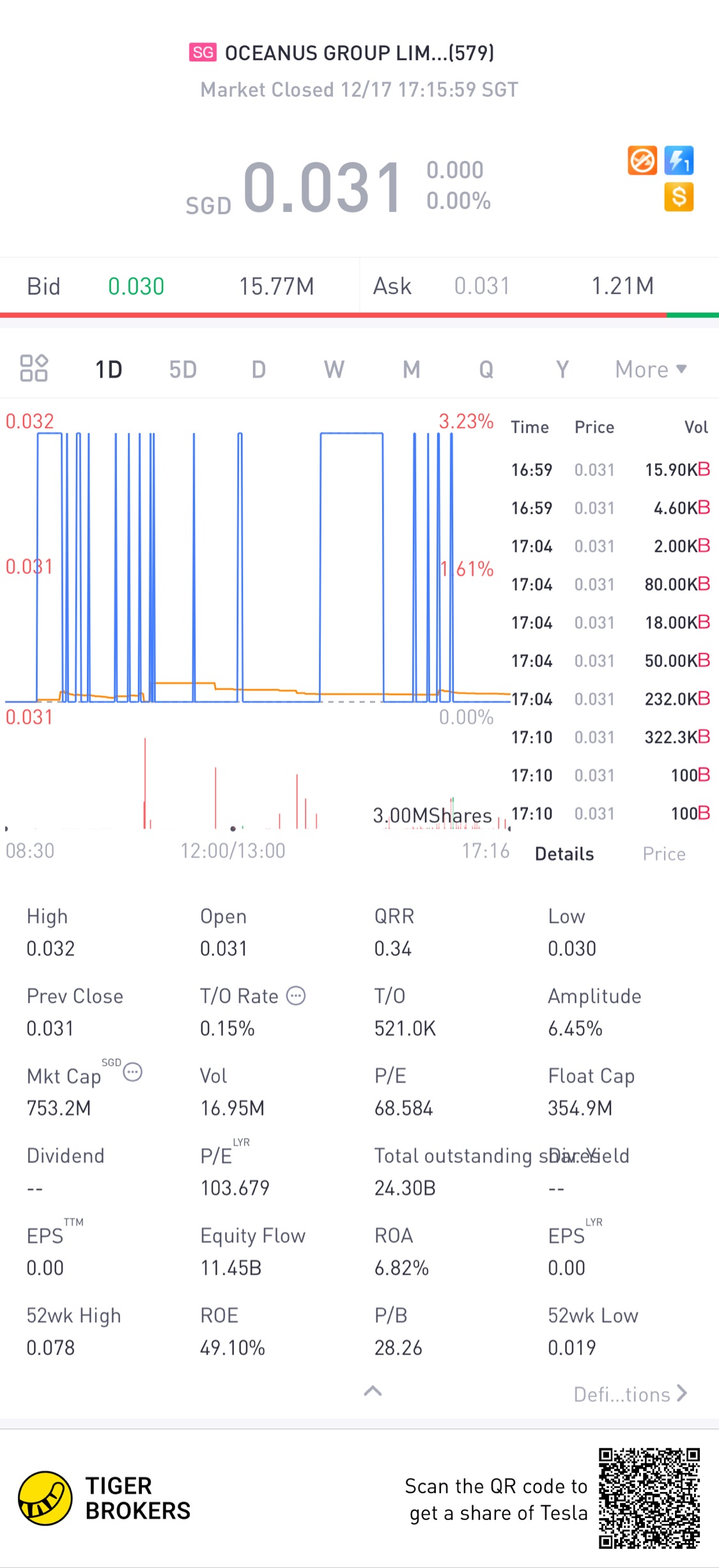Tap the Tesla share QR code

point(649,1498)
